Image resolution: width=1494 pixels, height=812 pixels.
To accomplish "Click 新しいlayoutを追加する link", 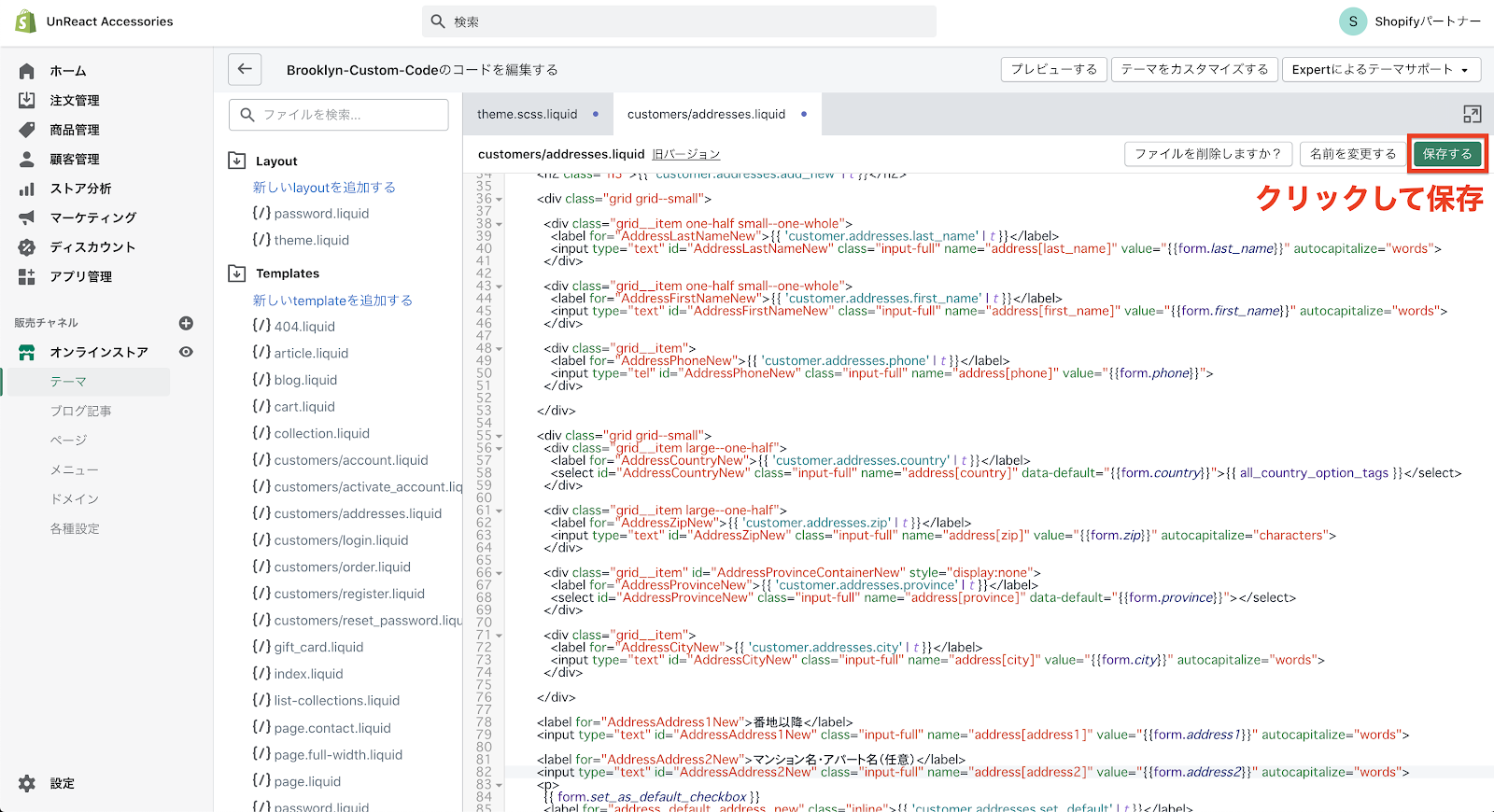I will 324,188.
